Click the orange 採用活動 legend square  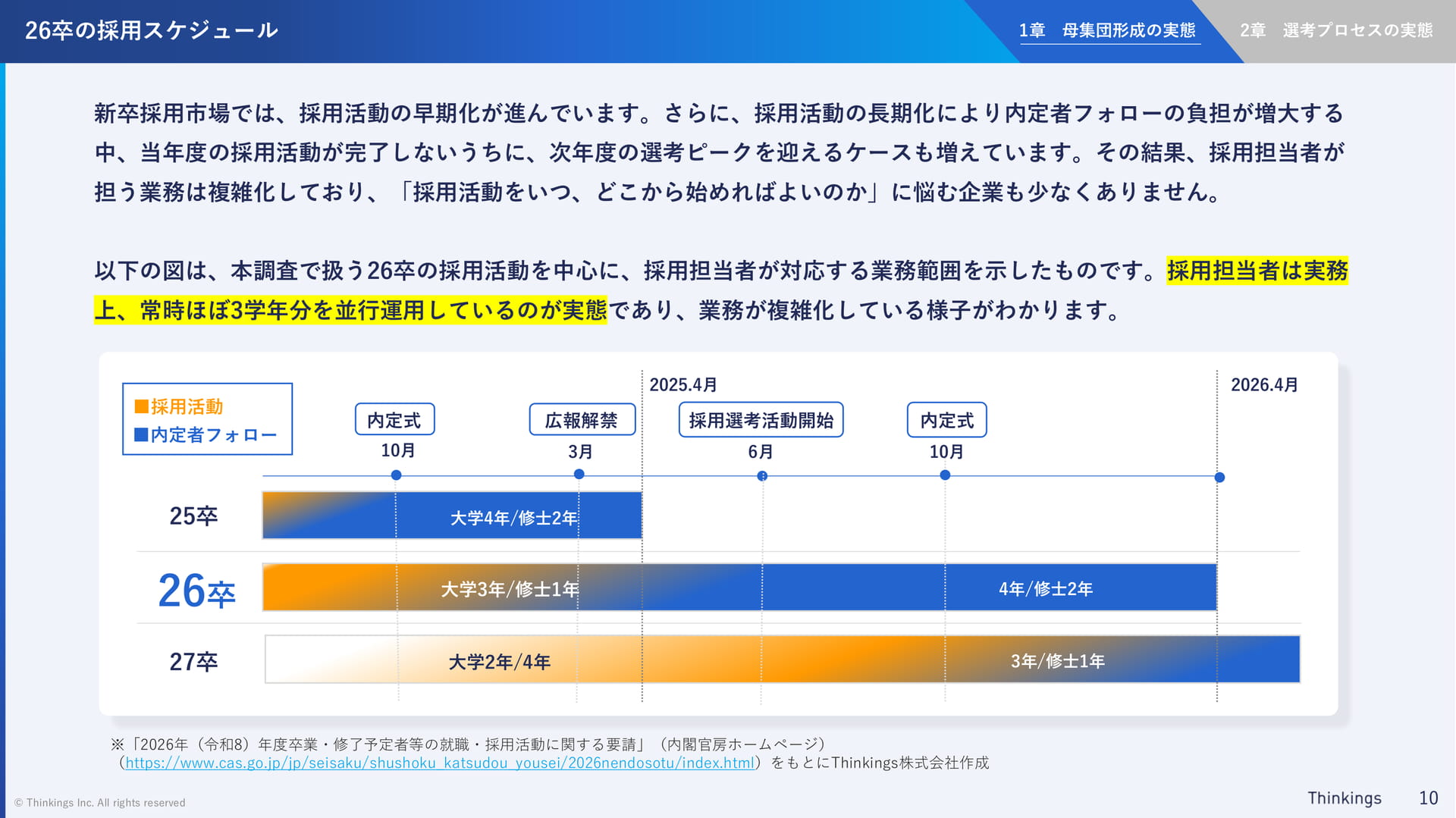point(141,406)
